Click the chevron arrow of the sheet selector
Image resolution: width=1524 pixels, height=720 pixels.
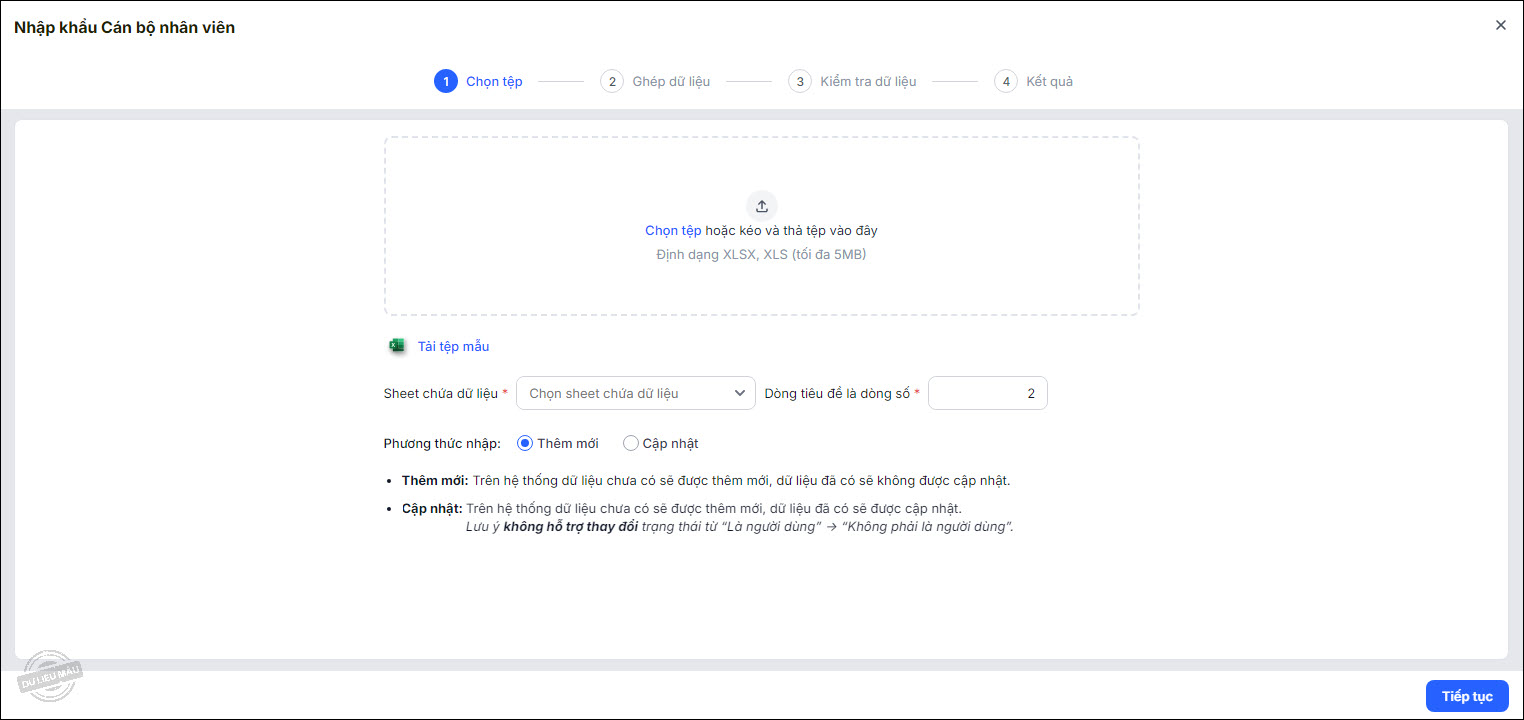pyautogui.click(x=740, y=393)
